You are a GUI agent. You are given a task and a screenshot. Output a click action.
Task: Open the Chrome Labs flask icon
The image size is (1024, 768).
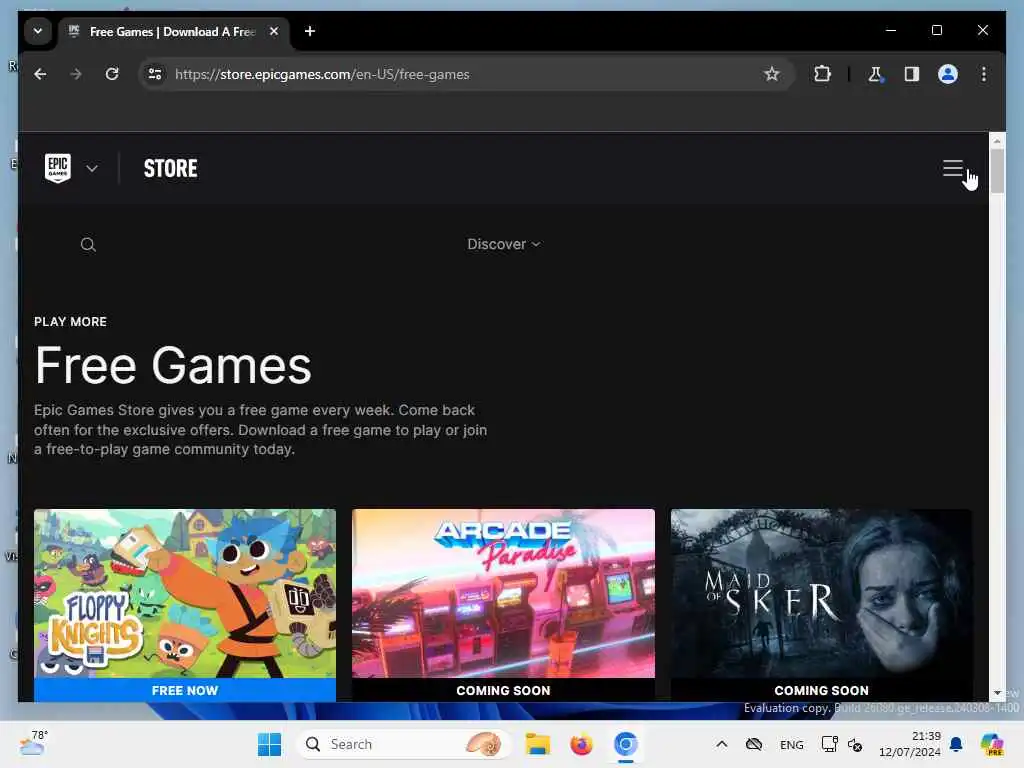875,74
